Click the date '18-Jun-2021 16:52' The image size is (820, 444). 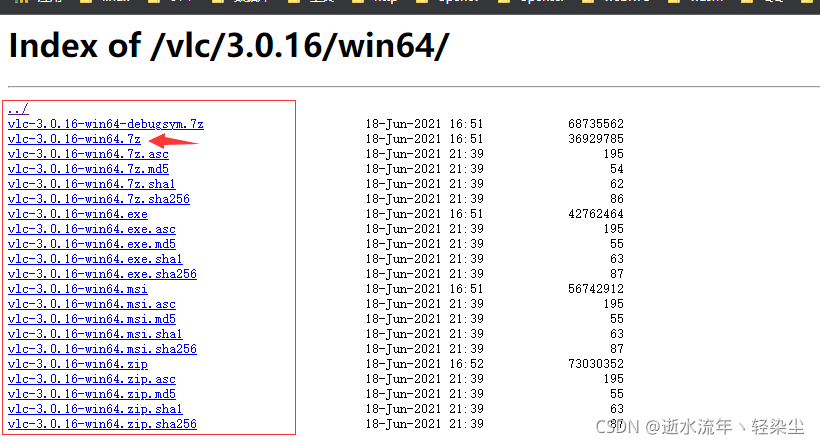425,364
